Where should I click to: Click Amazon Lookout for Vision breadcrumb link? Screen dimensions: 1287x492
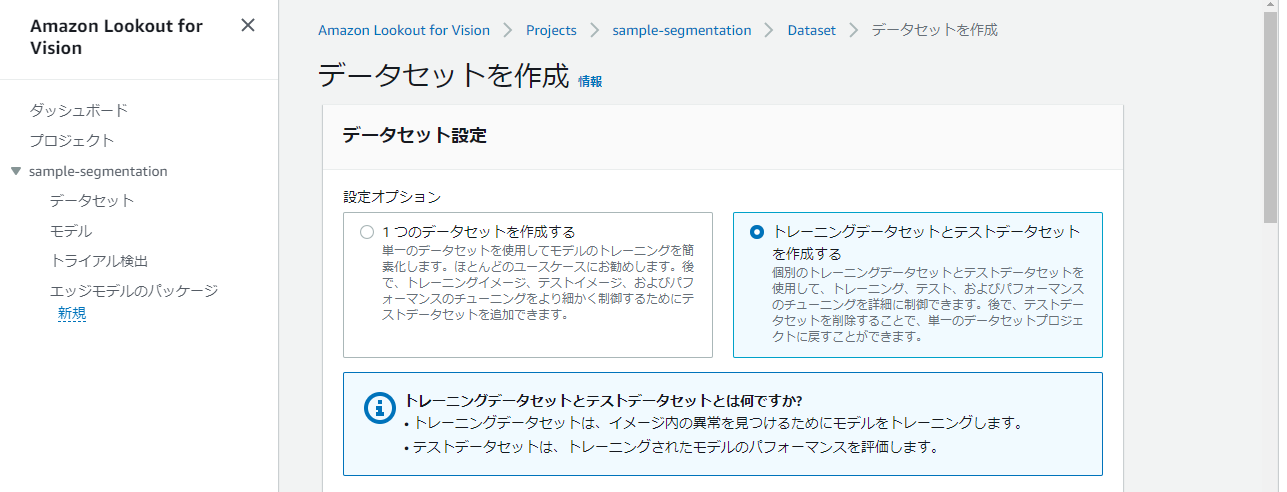(404, 30)
